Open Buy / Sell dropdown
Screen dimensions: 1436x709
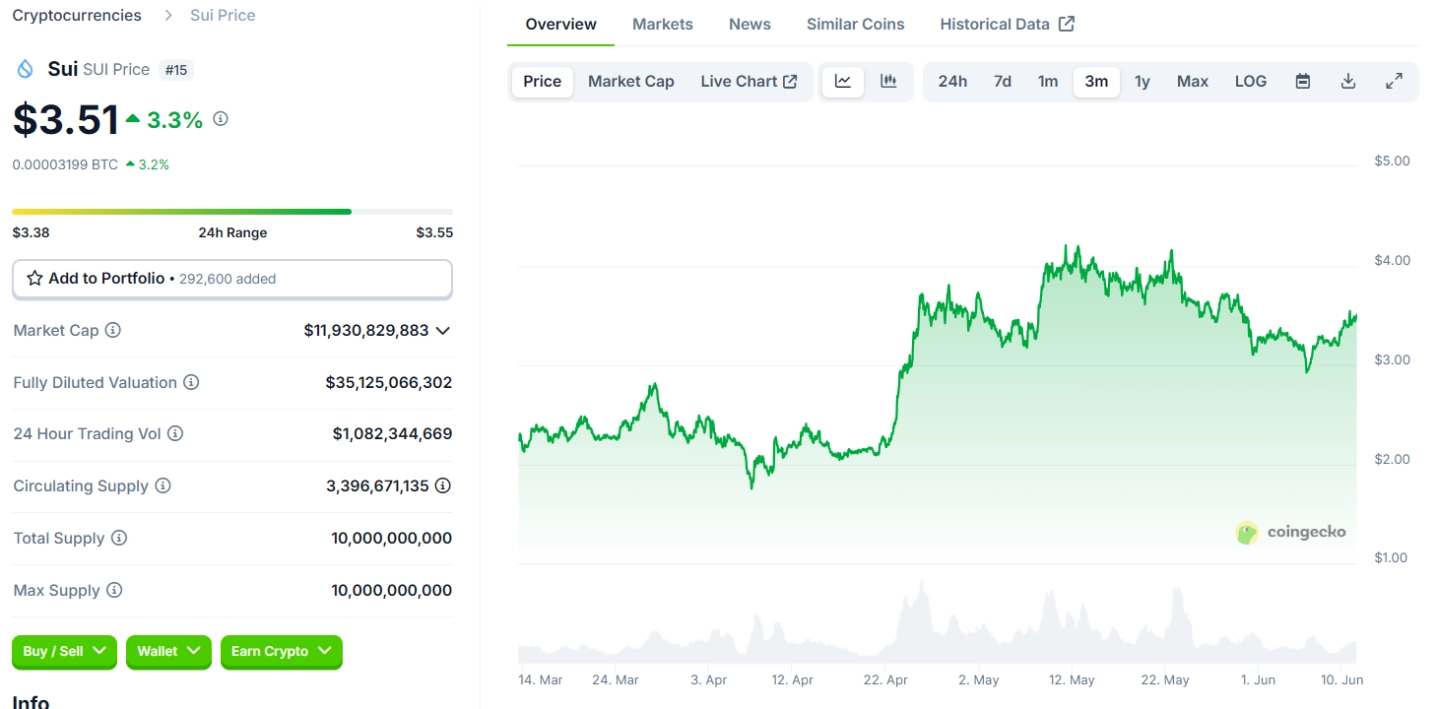pyautogui.click(x=65, y=651)
